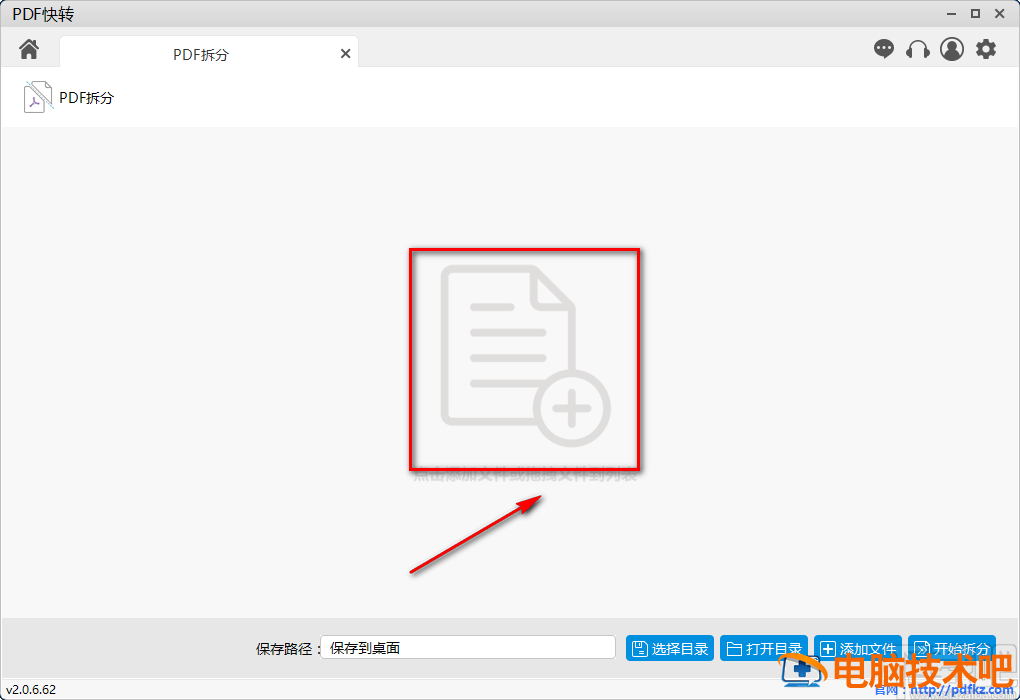Focus the 保存路径 input field

click(468, 647)
